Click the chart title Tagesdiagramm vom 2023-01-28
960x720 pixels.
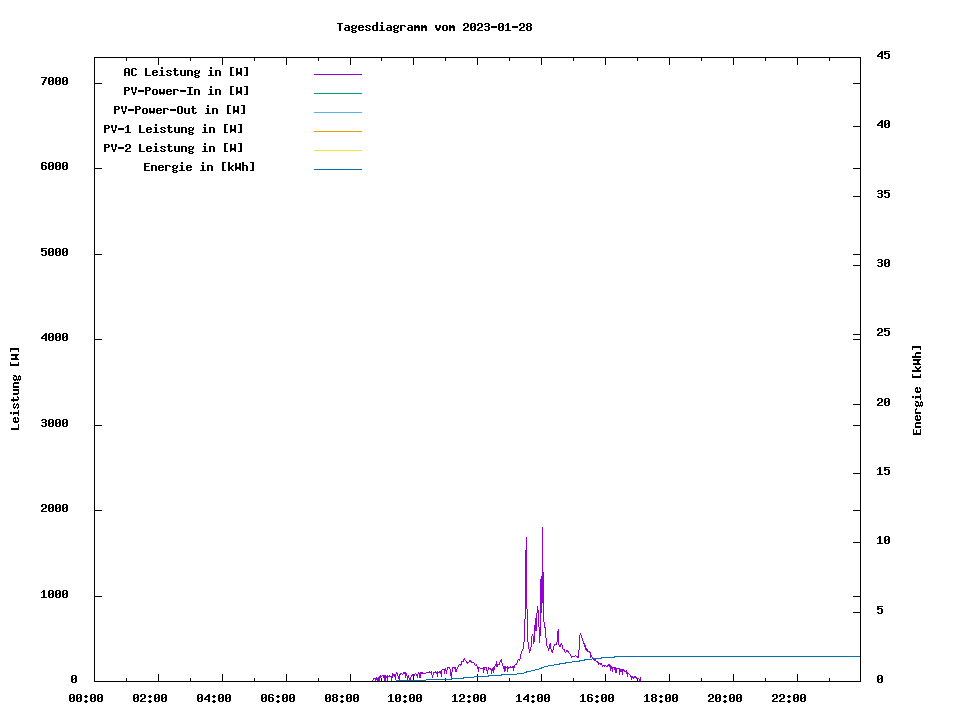tap(434, 27)
